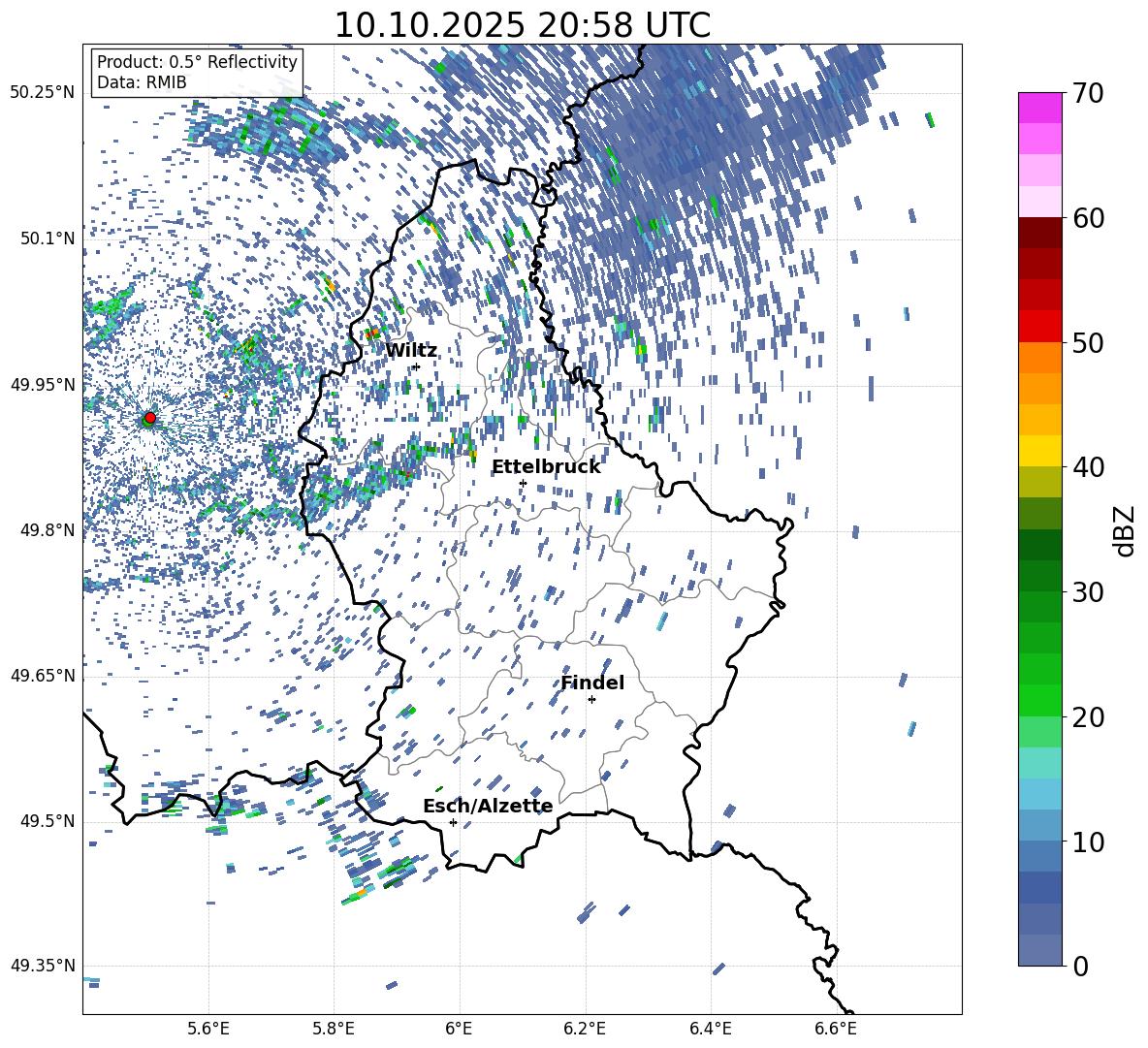Click the 49.95°N latitude label

[x=43, y=384]
